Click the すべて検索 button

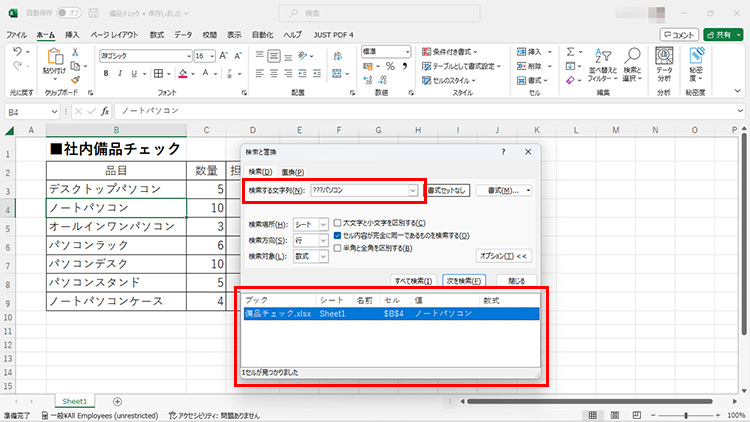412,281
